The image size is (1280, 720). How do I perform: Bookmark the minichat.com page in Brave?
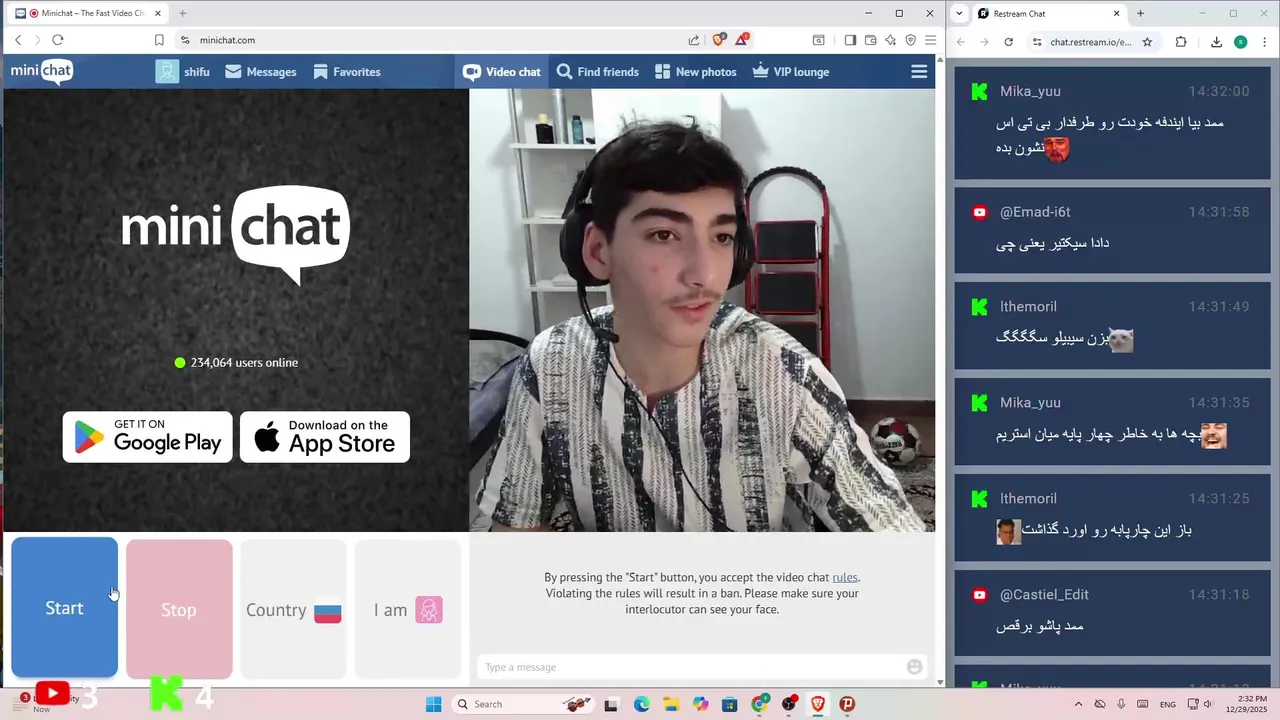pos(159,40)
